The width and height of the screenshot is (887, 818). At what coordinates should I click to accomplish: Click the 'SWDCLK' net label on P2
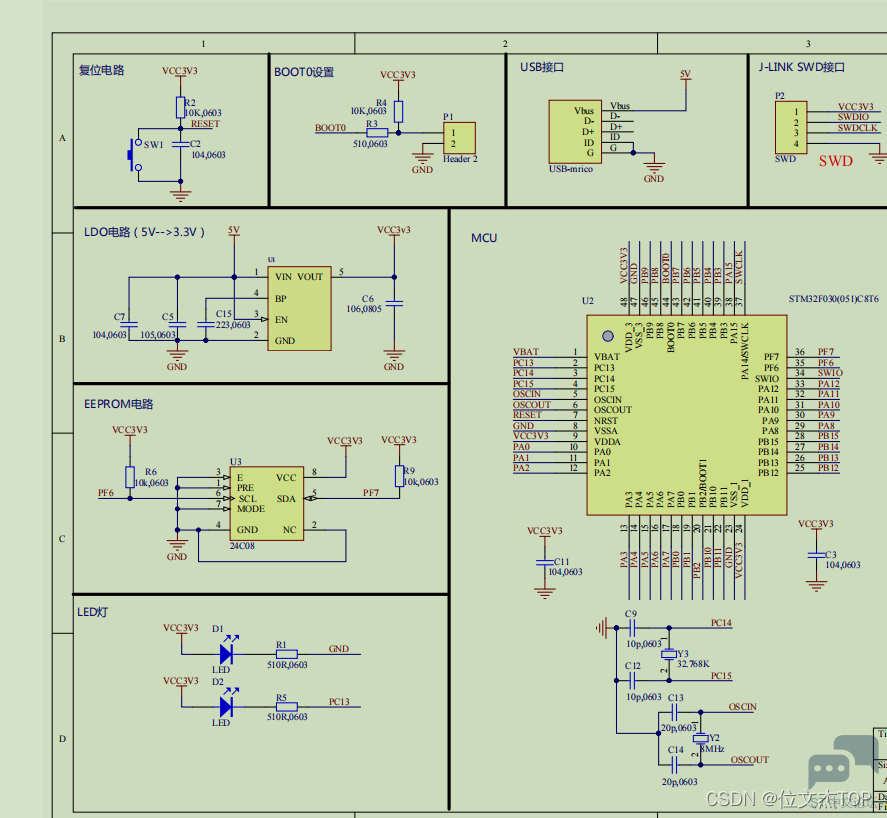coord(858,128)
